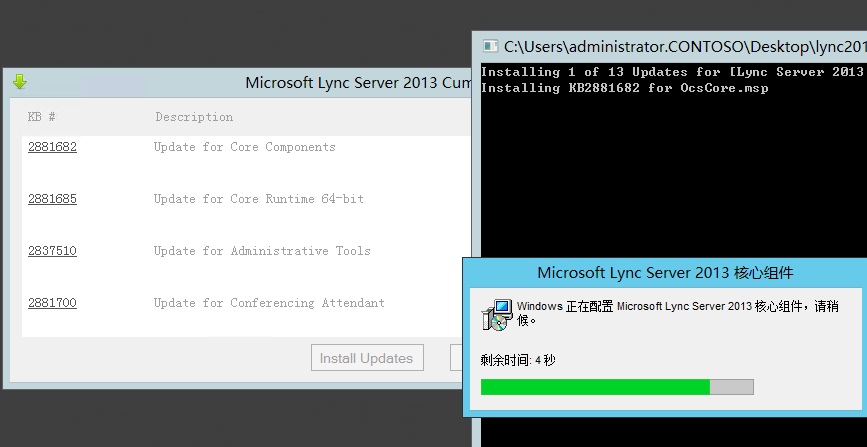Click the command prompt title bar path
867x447 pixels.
685,46
